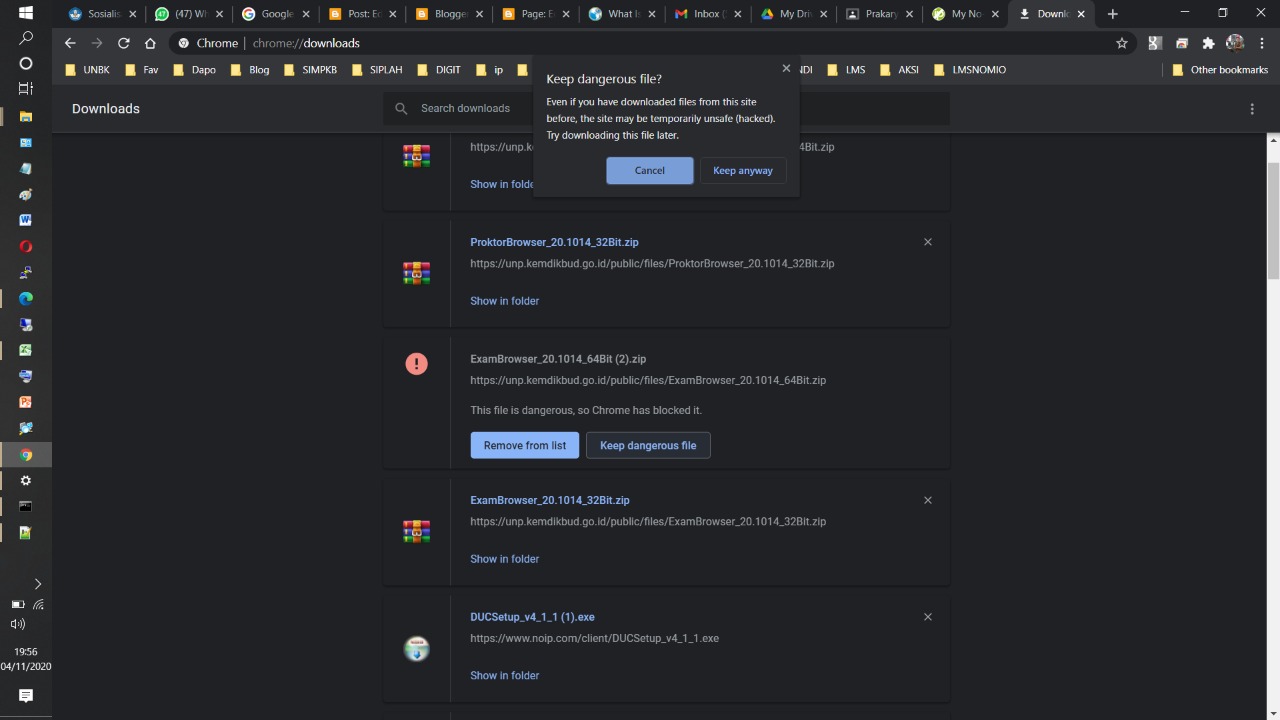This screenshot has width=1280, height=720.
Task: Click the 'This file is dangerous' message
Action: tap(586, 410)
